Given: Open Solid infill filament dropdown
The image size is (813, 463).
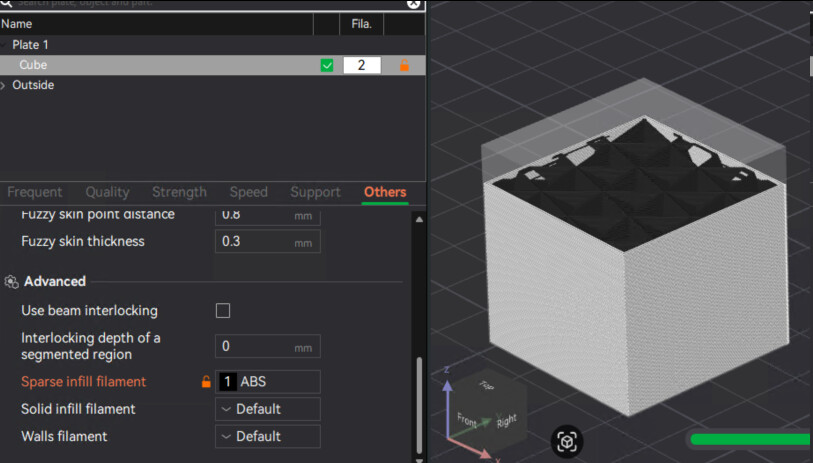Looking at the screenshot, I should tap(268, 409).
